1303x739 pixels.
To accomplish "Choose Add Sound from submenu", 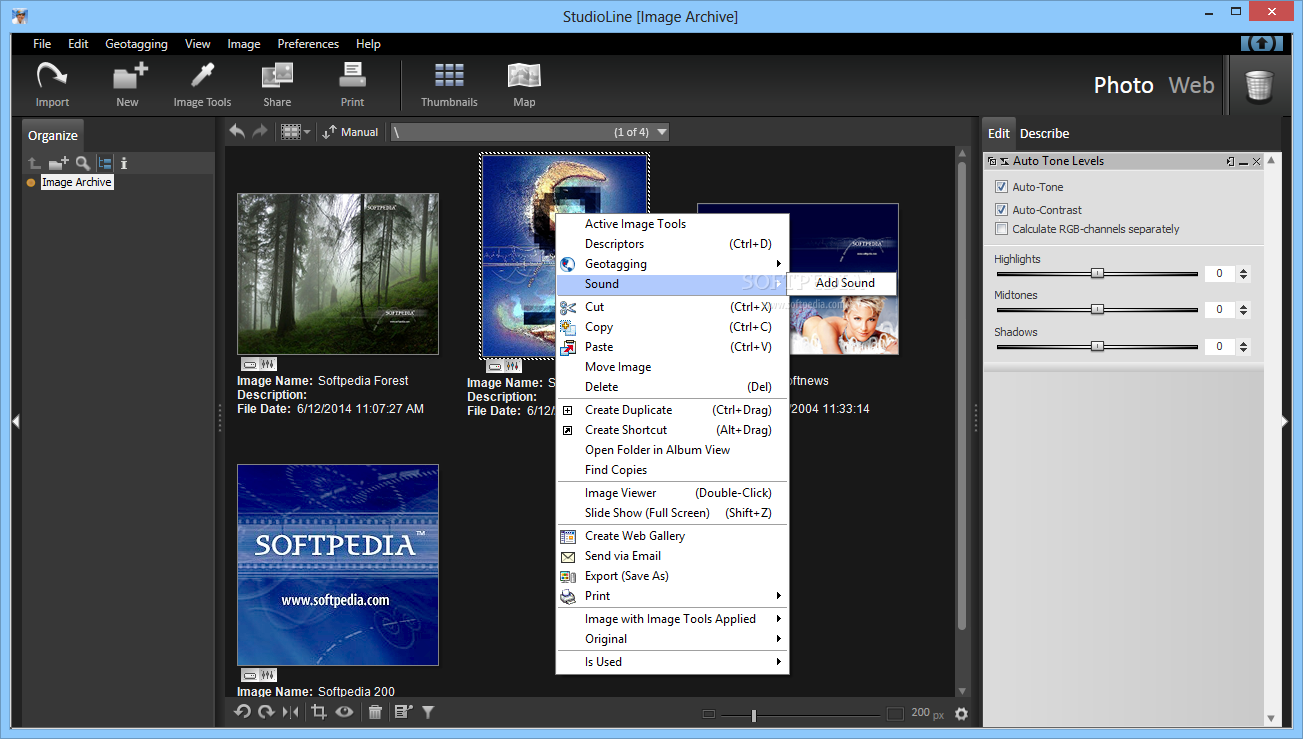I will click(x=845, y=283).
